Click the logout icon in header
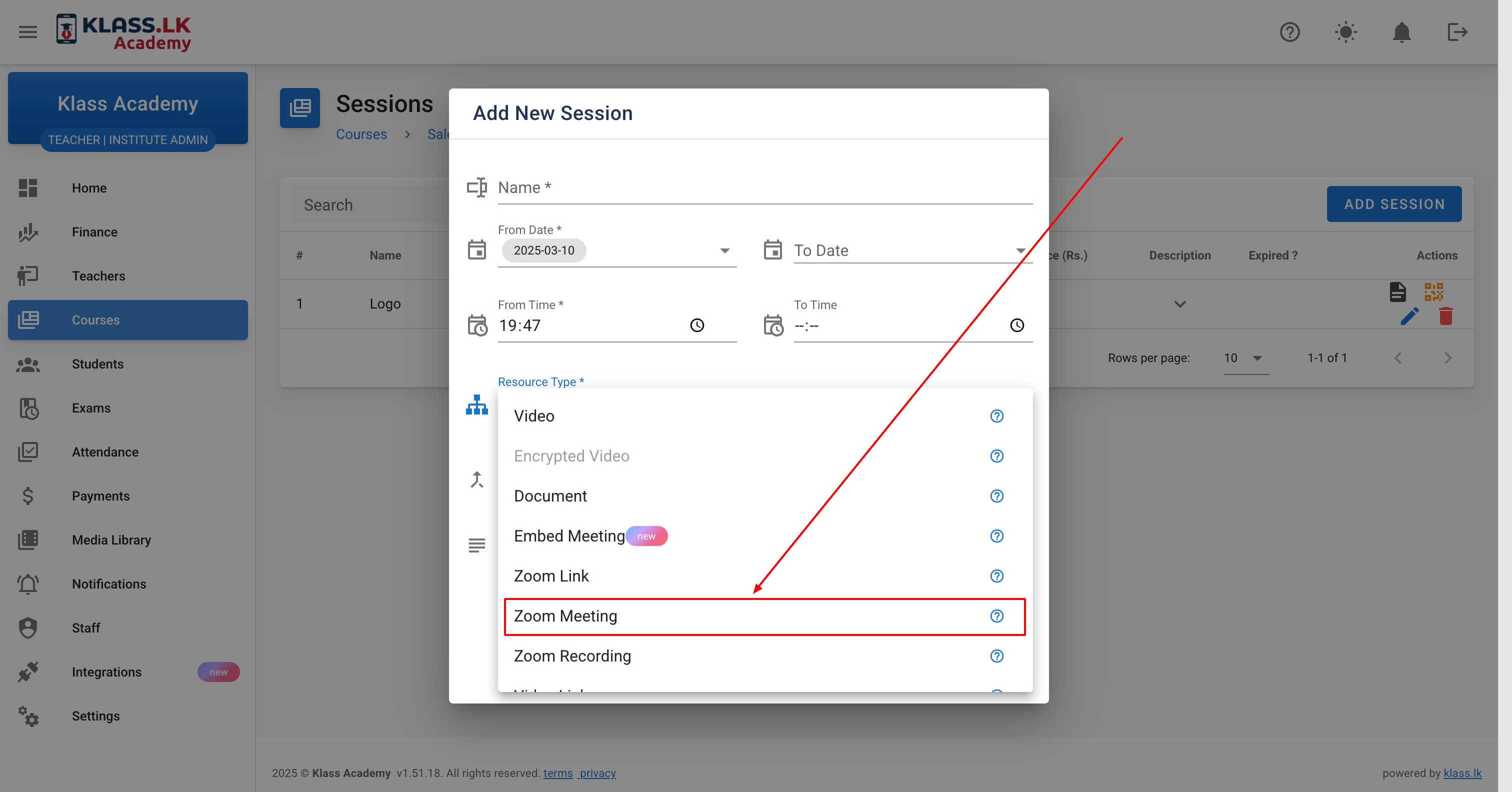This screenshot has height=792, width=1512. (x=1457, y=31)
